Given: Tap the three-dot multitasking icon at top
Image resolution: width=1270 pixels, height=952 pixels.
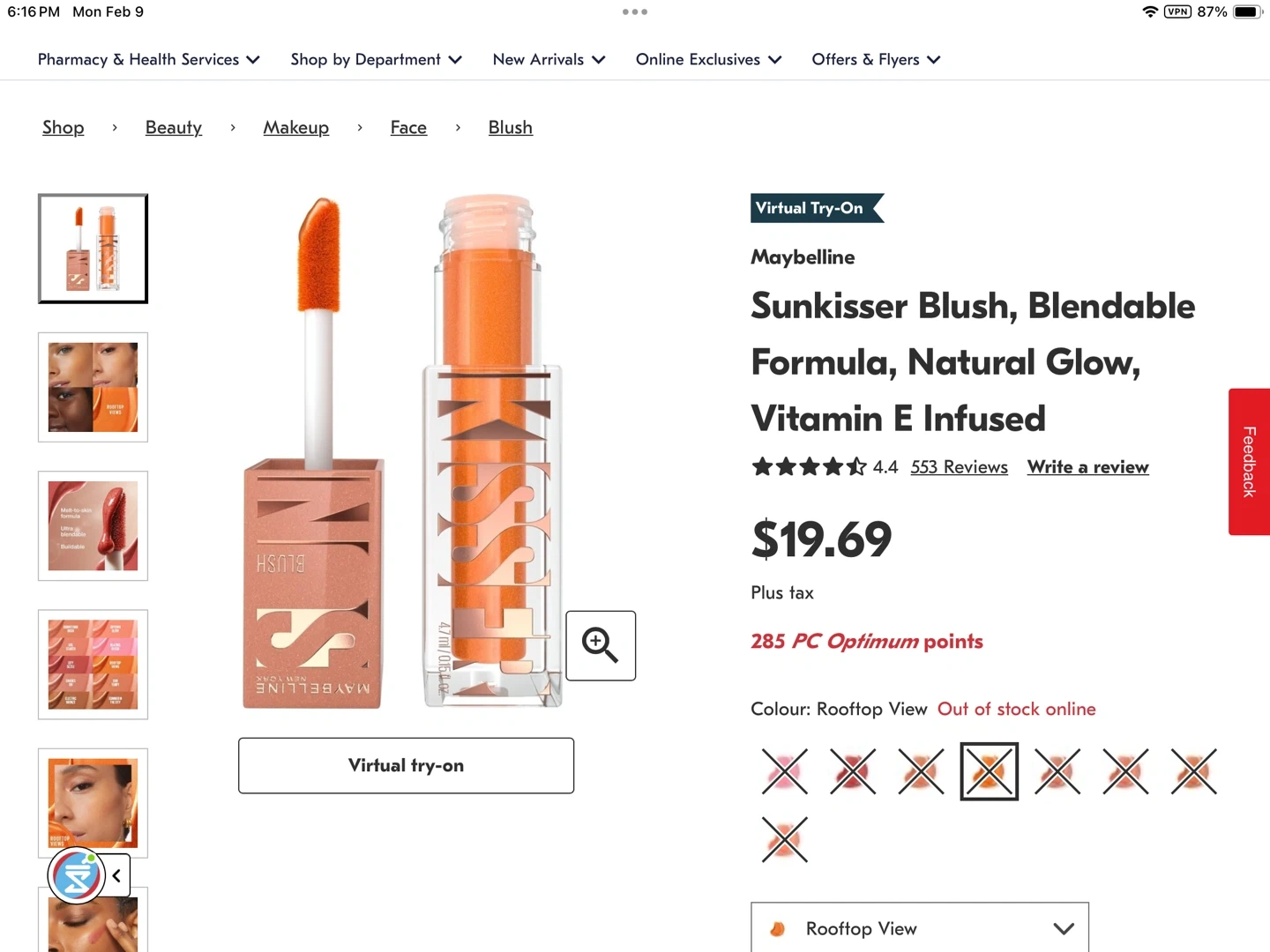Looking at the screenshot, I should point(634,12).
